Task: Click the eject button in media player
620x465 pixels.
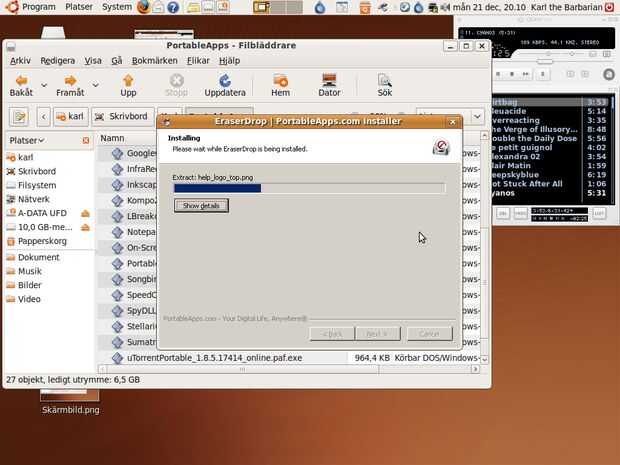Action: point(543,74)
